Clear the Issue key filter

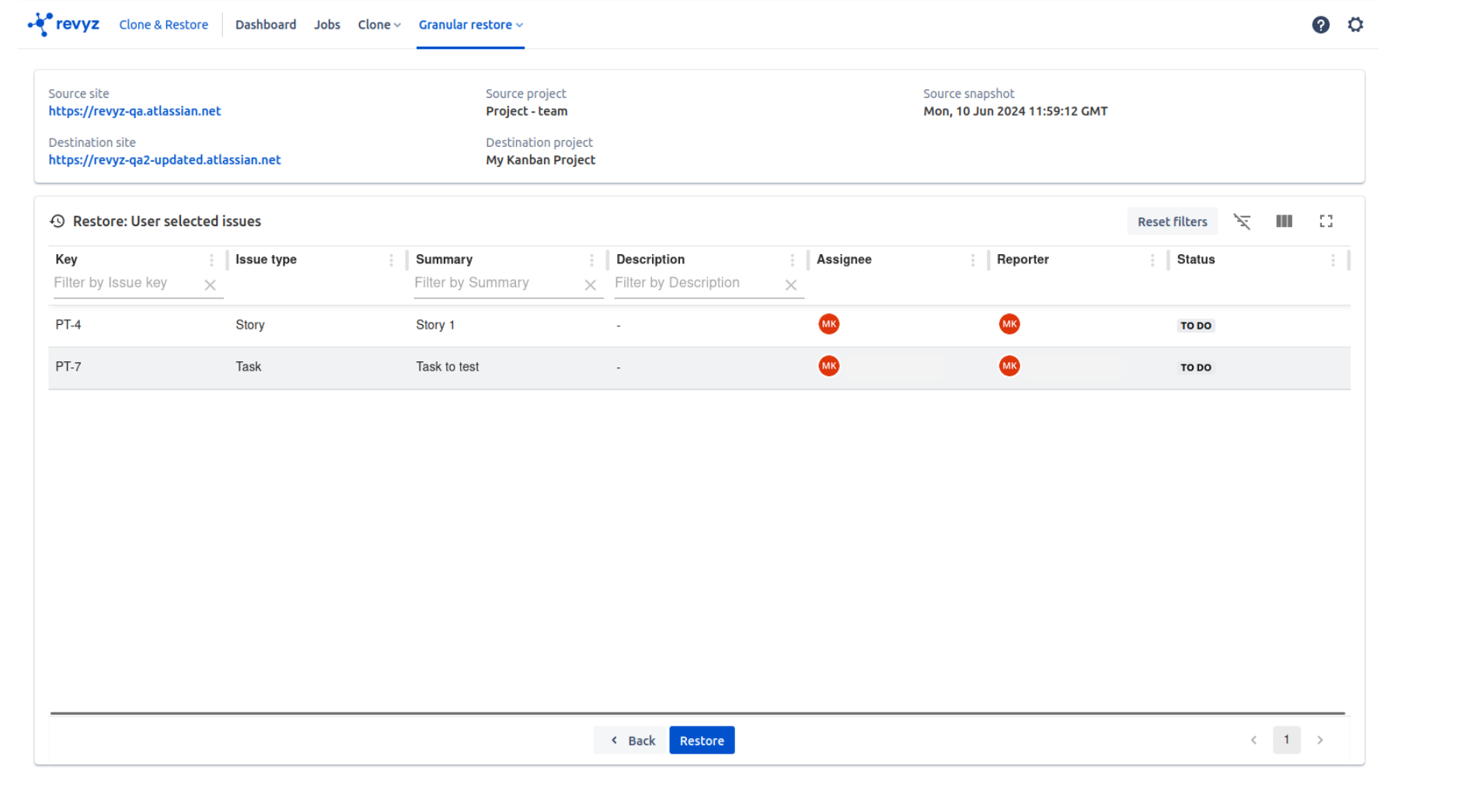[210, 285]
